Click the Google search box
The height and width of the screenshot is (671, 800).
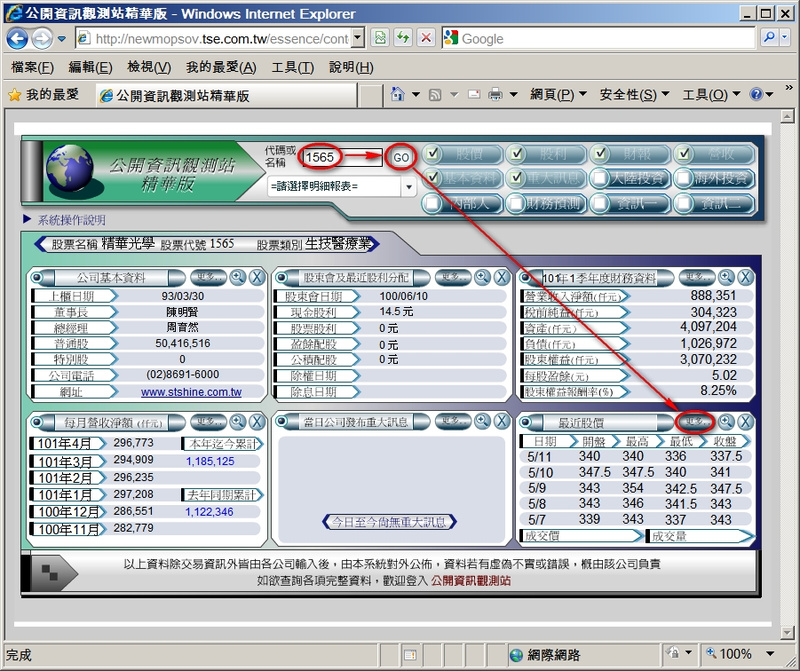tap(598, 38)
